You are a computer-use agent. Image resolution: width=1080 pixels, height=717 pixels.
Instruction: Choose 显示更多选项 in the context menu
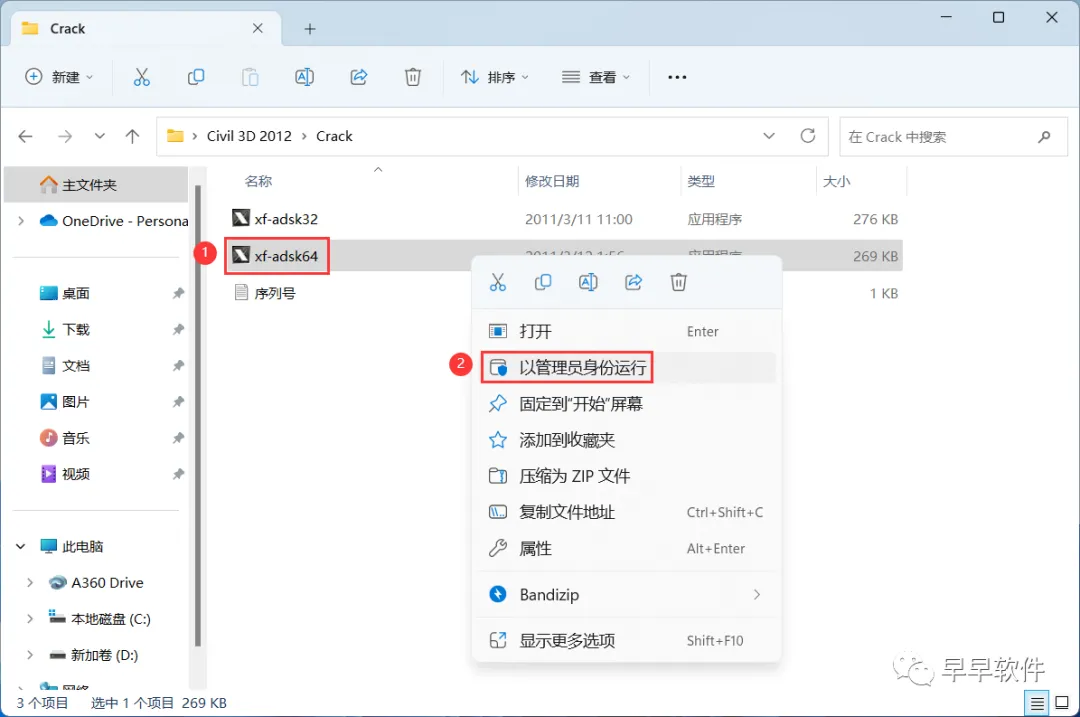pos(627,641)
